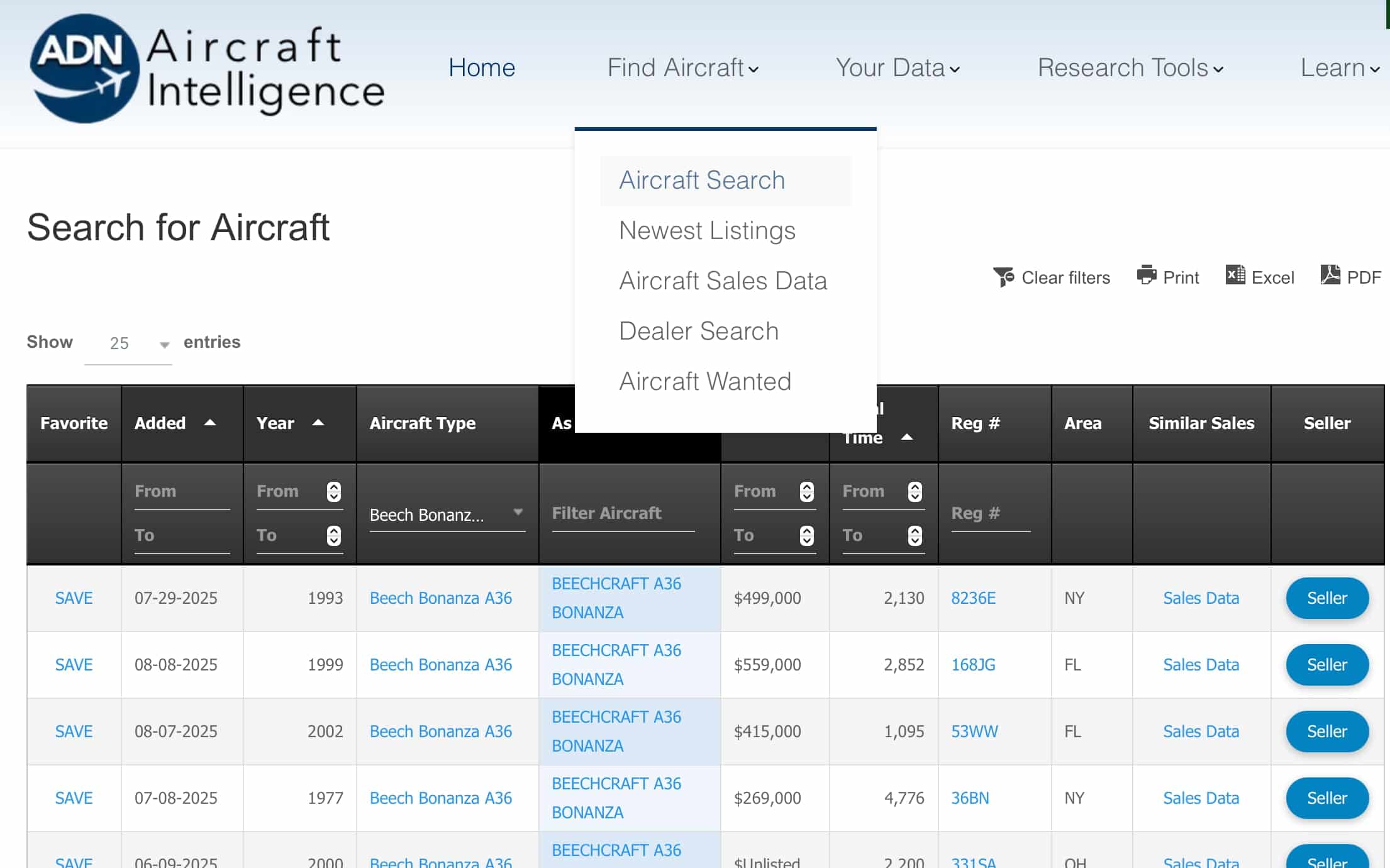
Task: Click Seller button for 8236E row
Action: click(1327, 598)
